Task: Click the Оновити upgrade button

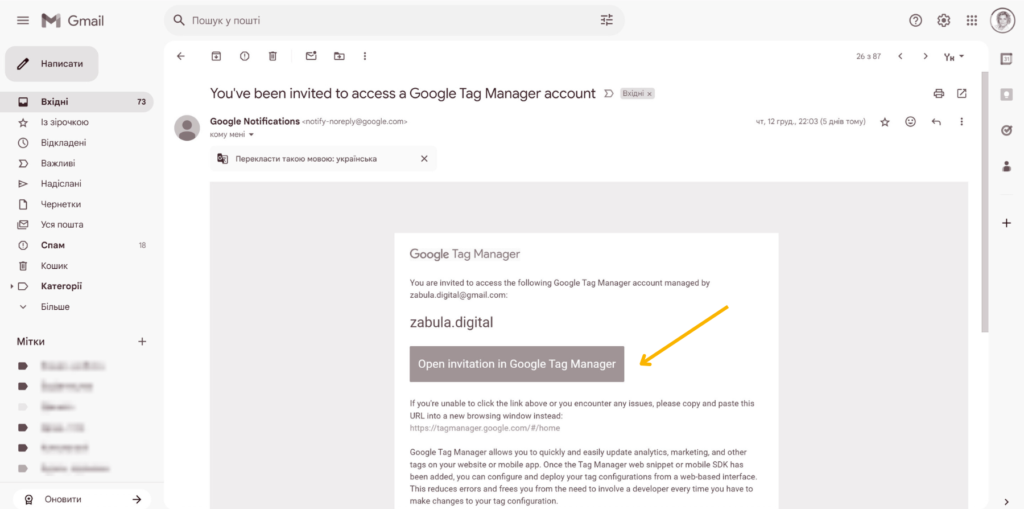Action: [x=82, y=499]
